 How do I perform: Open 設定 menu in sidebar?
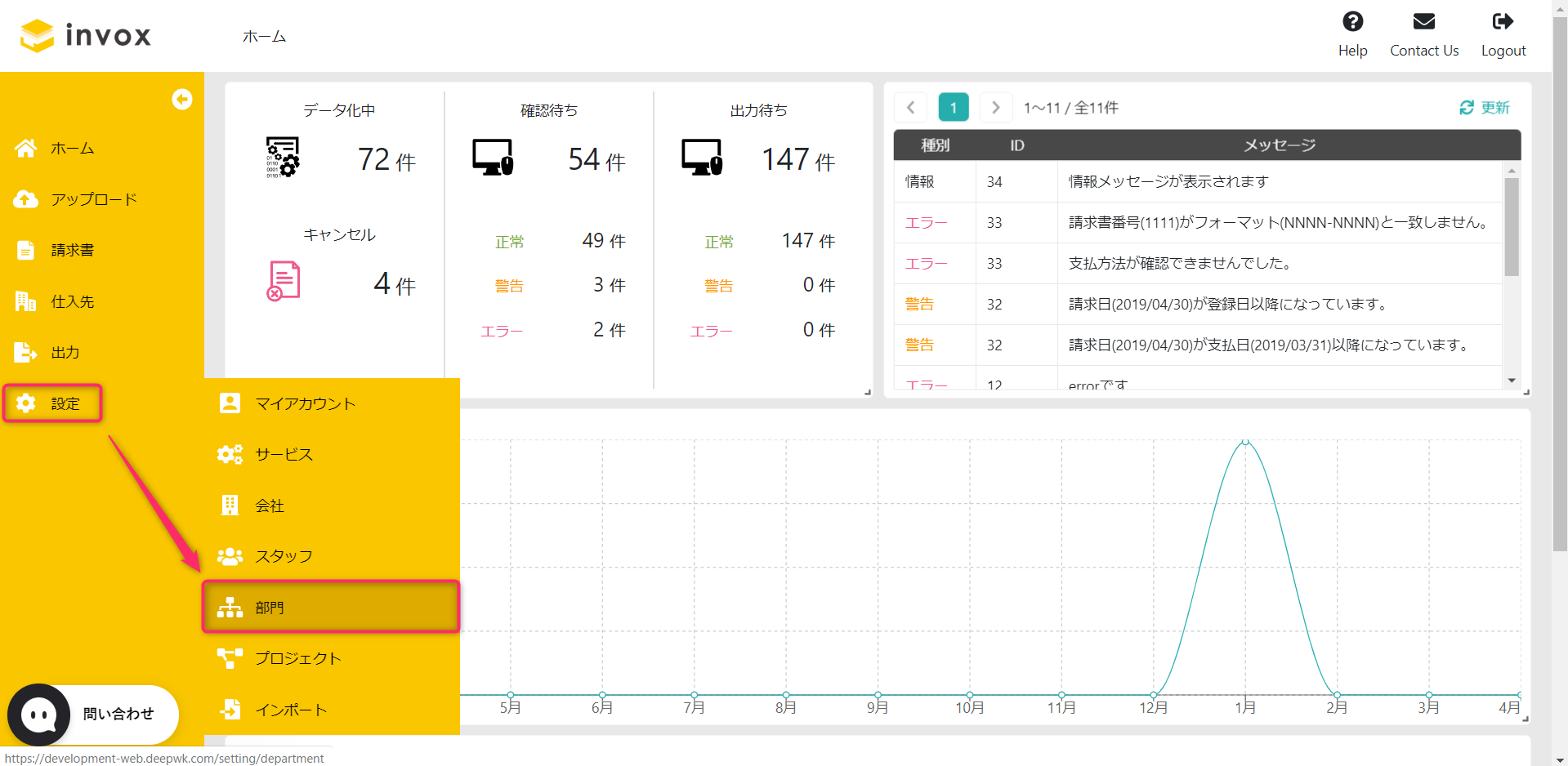click(x=53, y=403)
